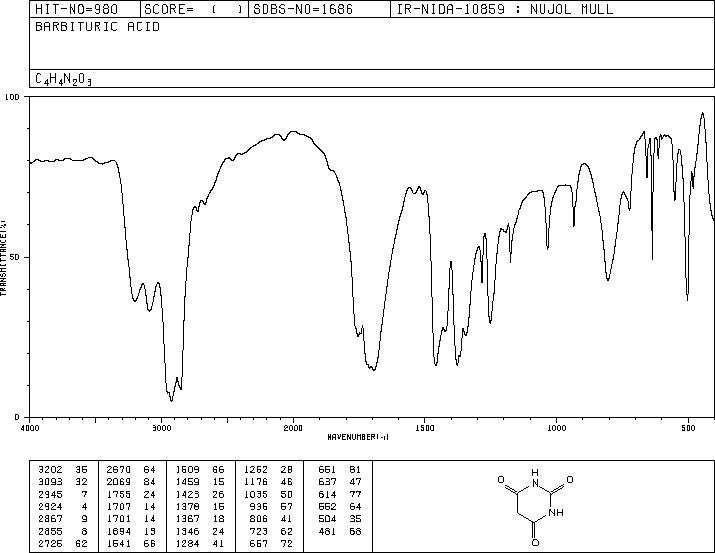Image resolution: width=715 pixels, height=553 pixels.
Task: Click the 2000 tick label on x-axis
Action: (x=293, y=428)
